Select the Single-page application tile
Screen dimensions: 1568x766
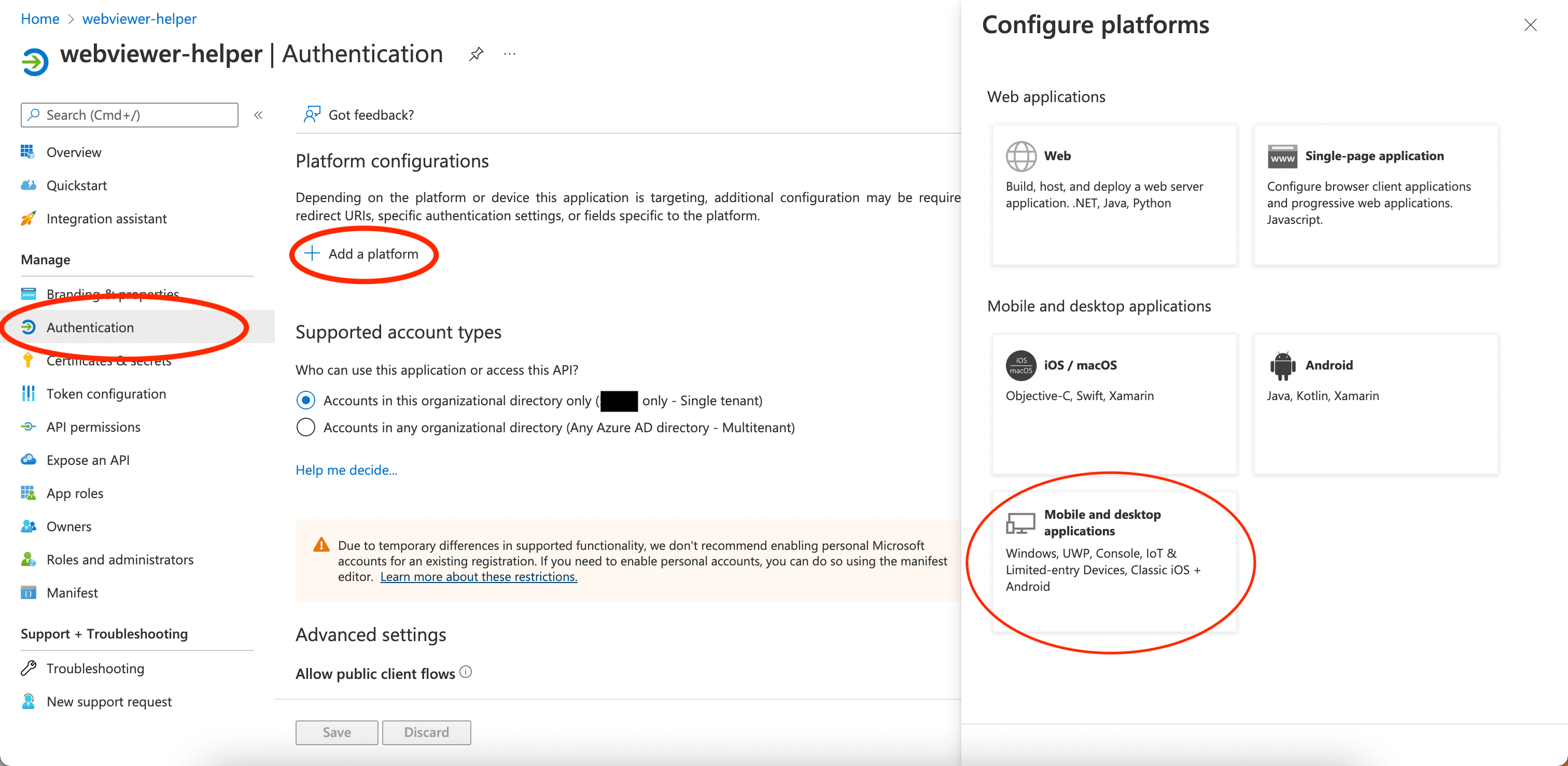coord(1375,195)
